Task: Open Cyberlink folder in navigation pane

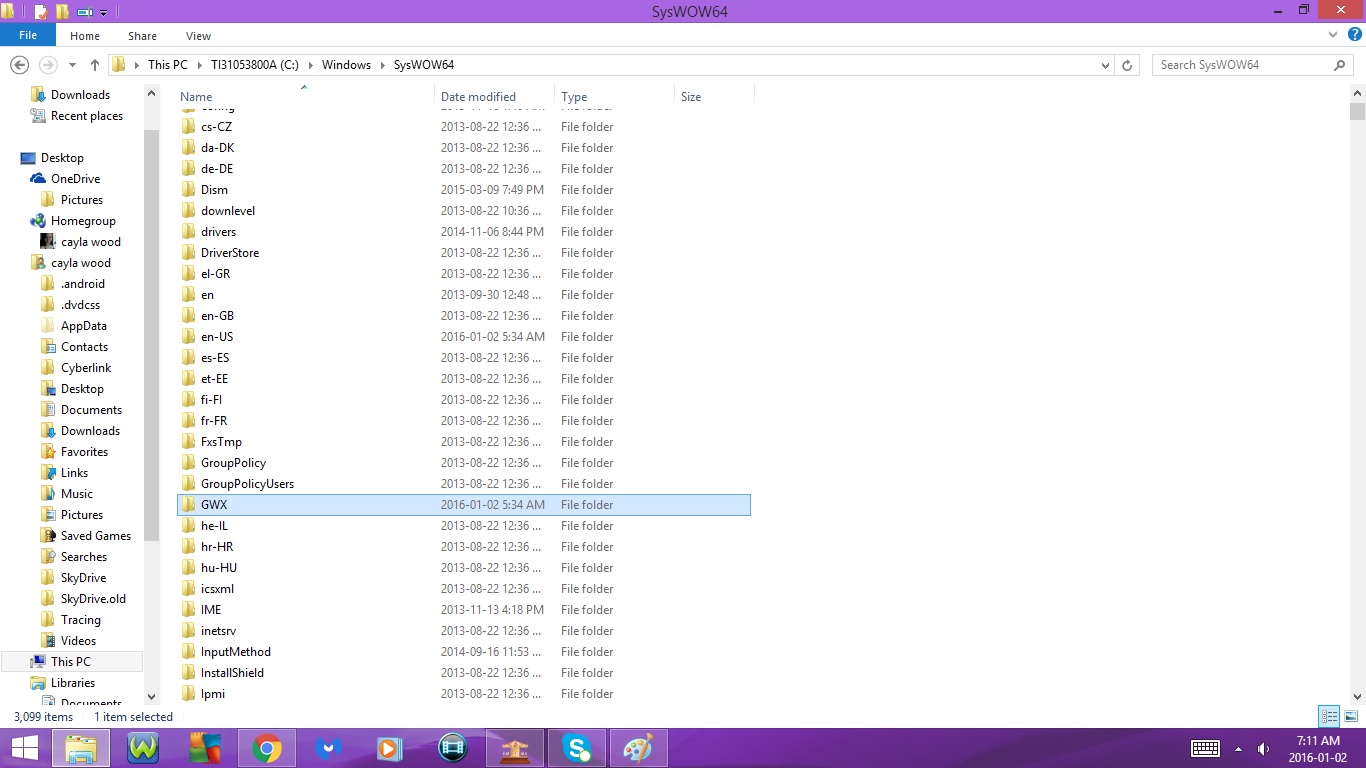Action: coord(86,368)
